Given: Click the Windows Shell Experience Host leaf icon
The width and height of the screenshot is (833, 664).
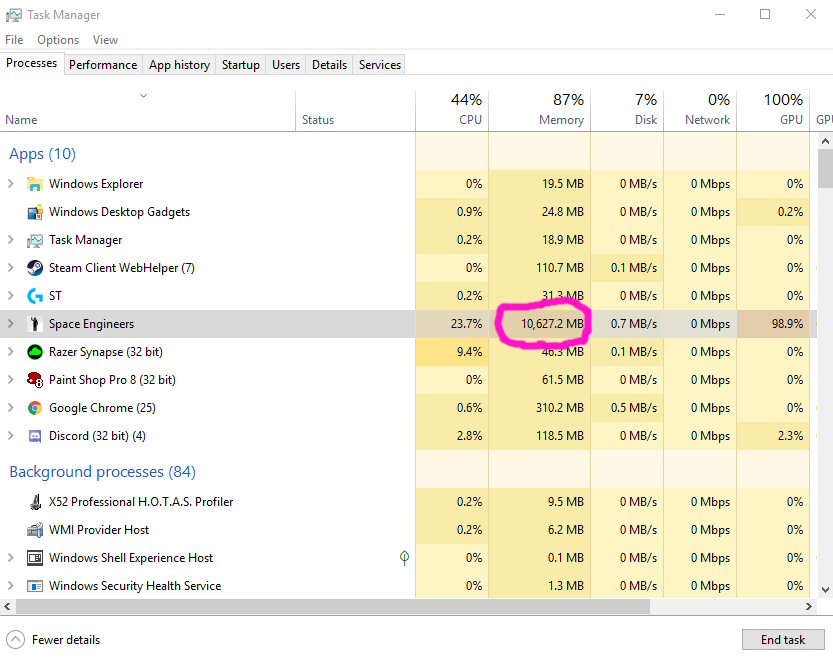Looking at the screenshot, I should pos(404,558).
